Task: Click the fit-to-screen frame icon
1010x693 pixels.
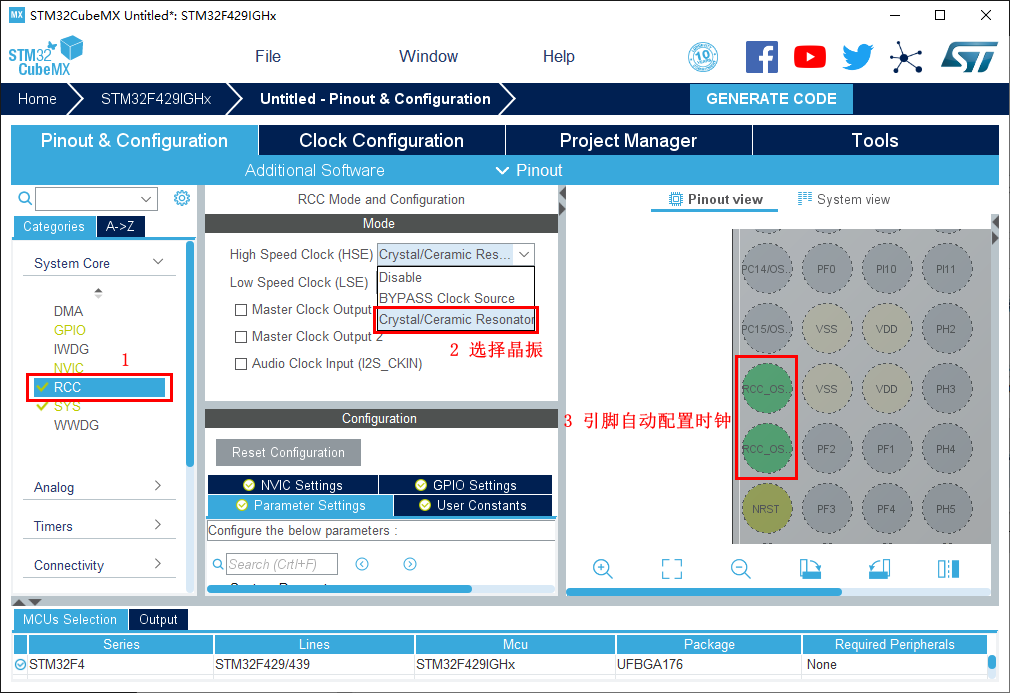Action: [672, 569]
